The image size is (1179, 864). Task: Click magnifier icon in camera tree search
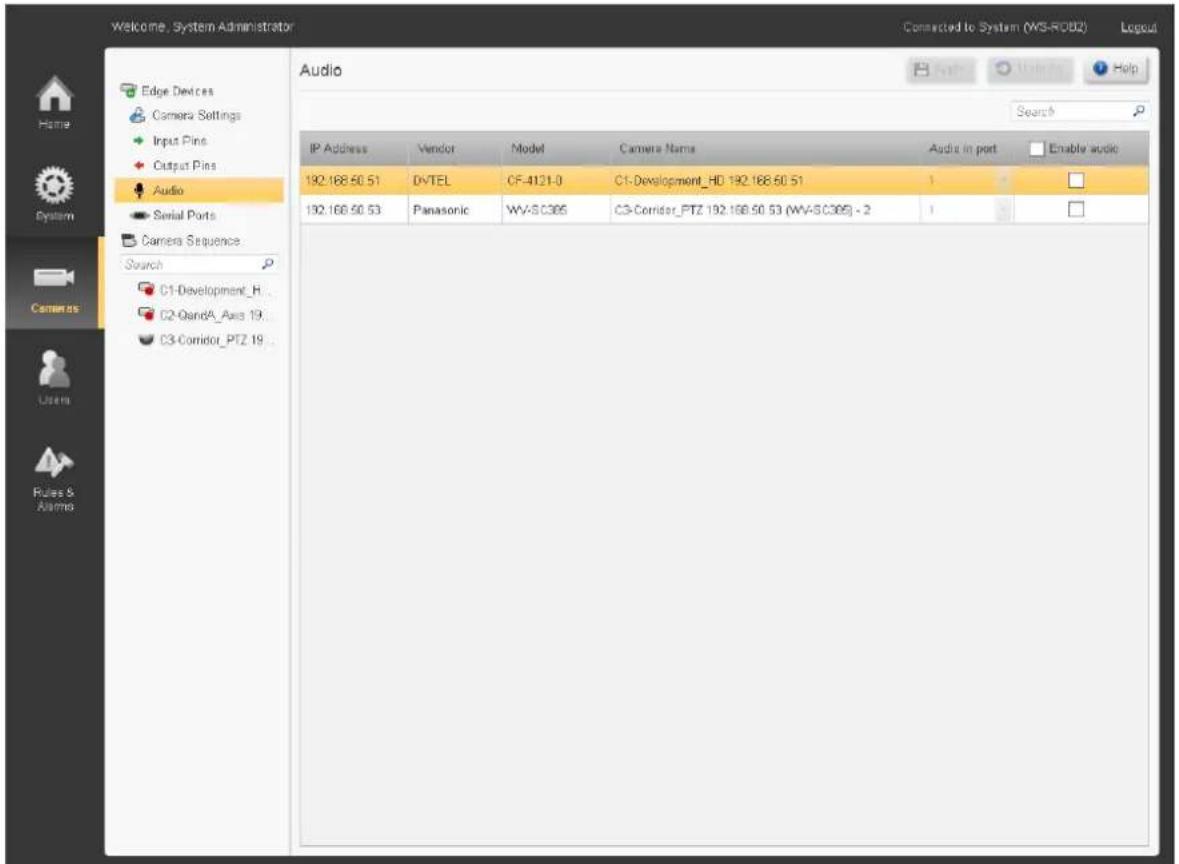(x=267, y=264)
